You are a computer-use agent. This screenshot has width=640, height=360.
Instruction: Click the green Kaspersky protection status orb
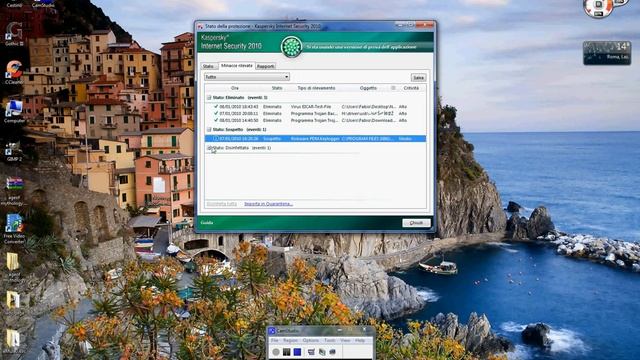tap(291, 47)
